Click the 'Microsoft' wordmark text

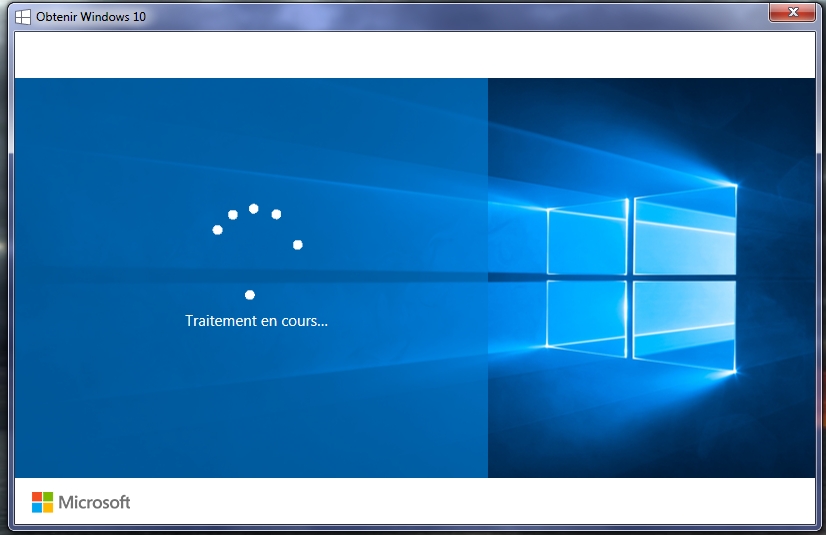click(x=94, y=502)
